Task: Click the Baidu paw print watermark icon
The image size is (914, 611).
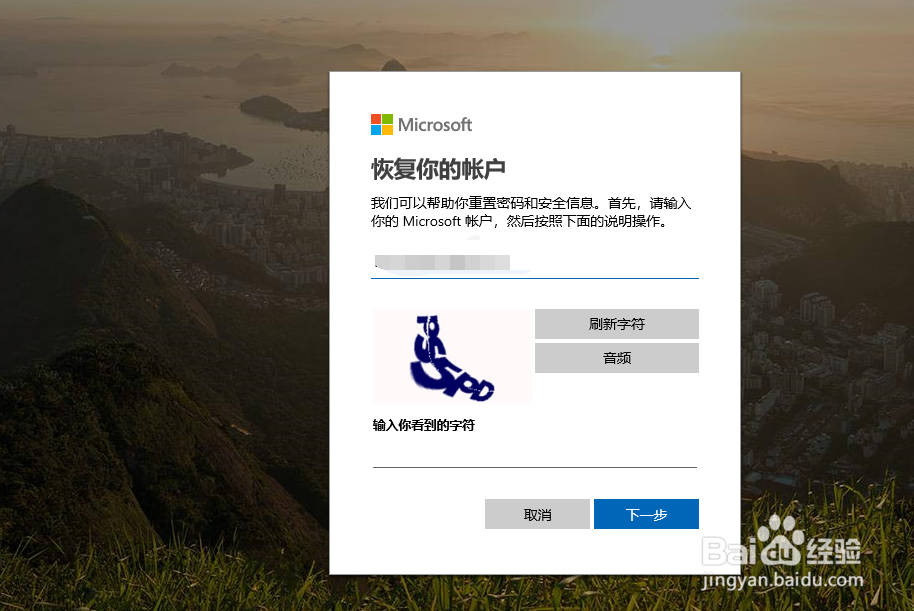Action: 781,542
